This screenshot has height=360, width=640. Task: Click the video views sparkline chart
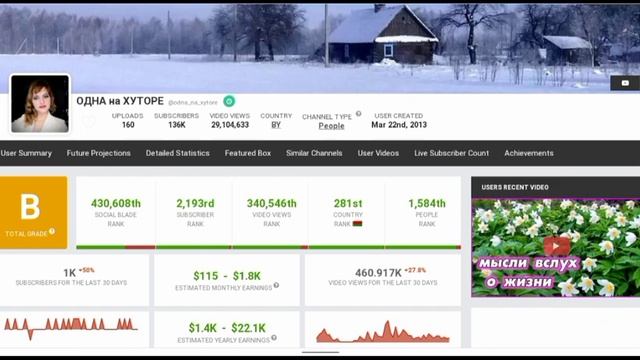coord(382,331)
